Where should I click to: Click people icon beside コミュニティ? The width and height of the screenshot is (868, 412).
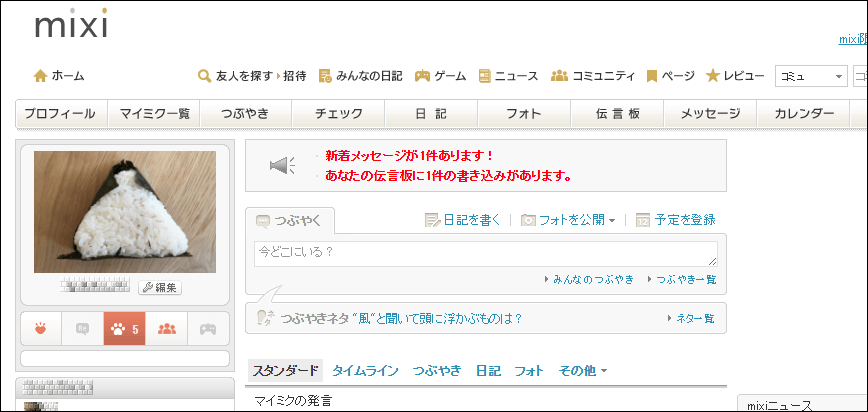tap(560, 76)
